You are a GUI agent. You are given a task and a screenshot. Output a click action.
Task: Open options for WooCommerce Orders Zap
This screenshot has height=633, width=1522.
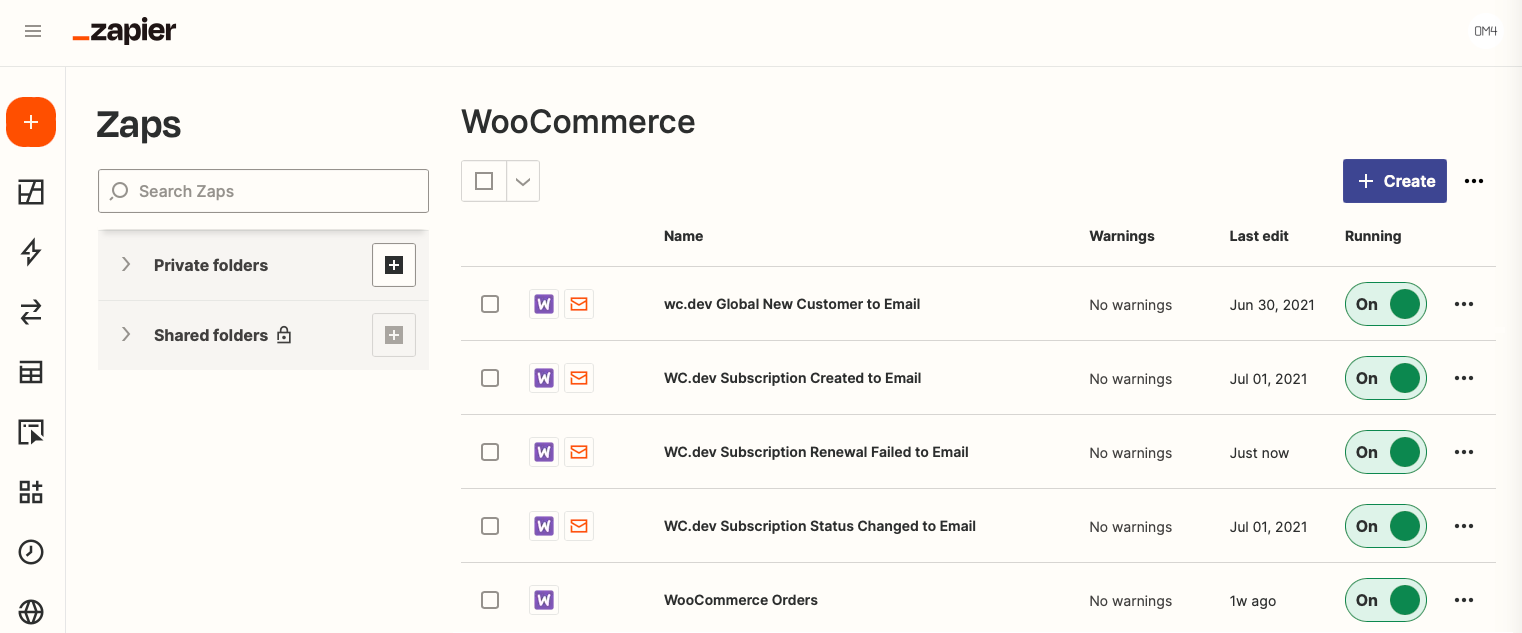pyautogui.click(x=1464, y=600)
